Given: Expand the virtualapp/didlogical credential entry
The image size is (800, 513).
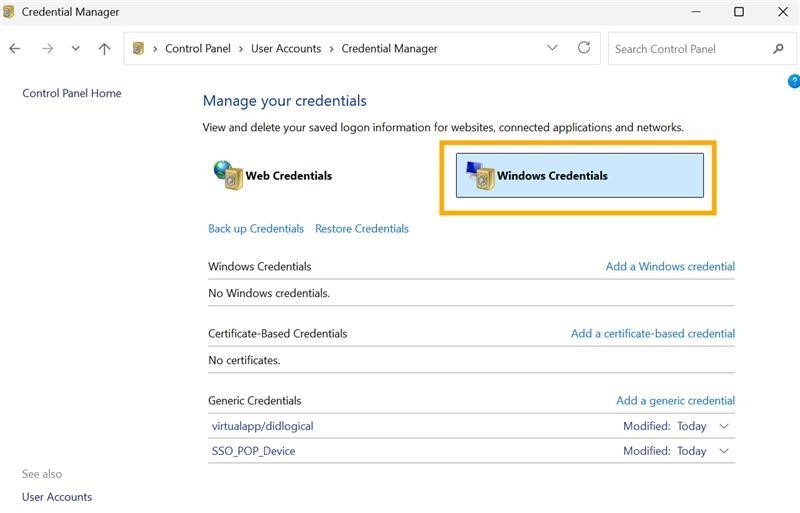Looking at the screenshot, I should point(725,426).
